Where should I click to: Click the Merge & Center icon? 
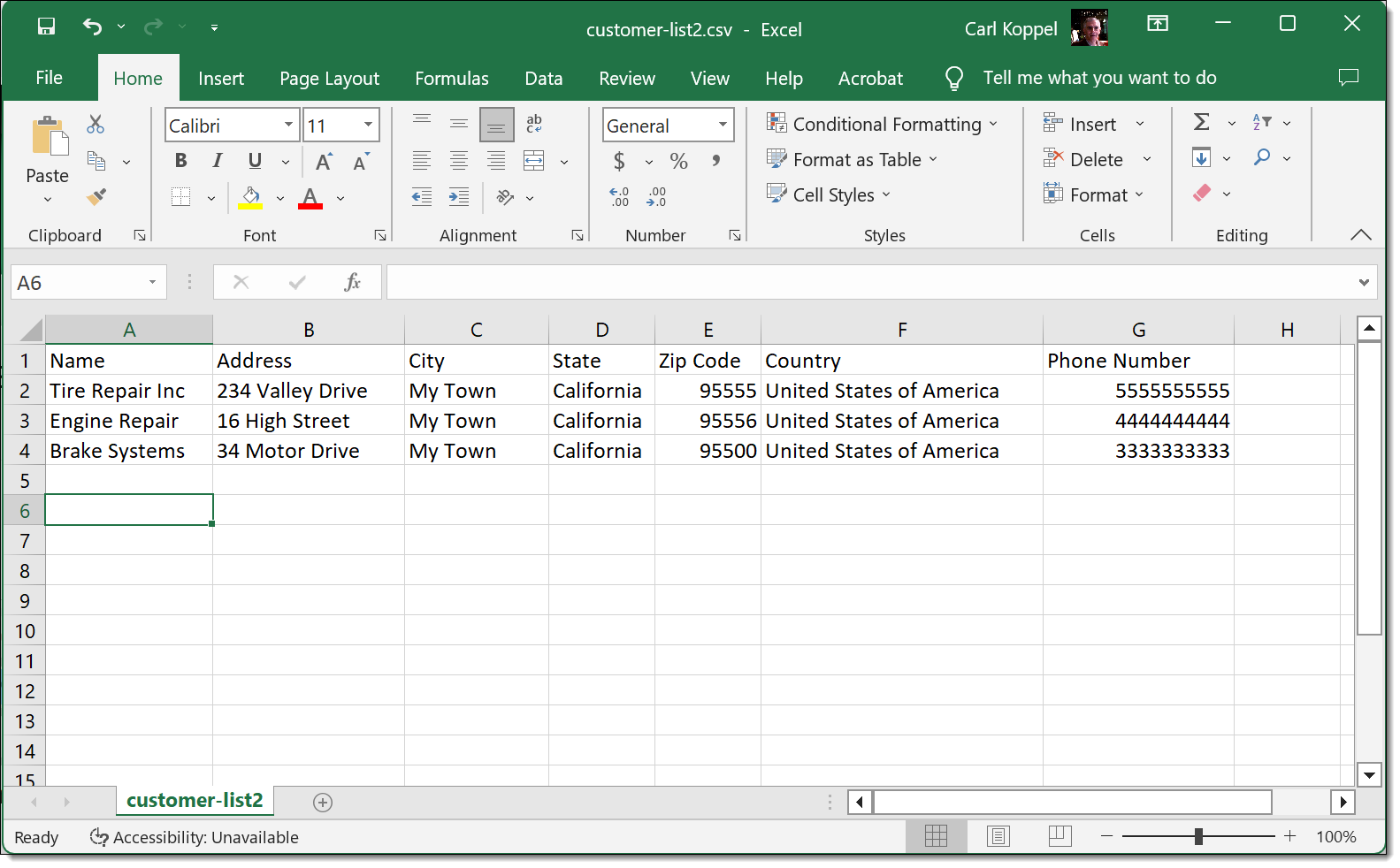tap(533, 160)
